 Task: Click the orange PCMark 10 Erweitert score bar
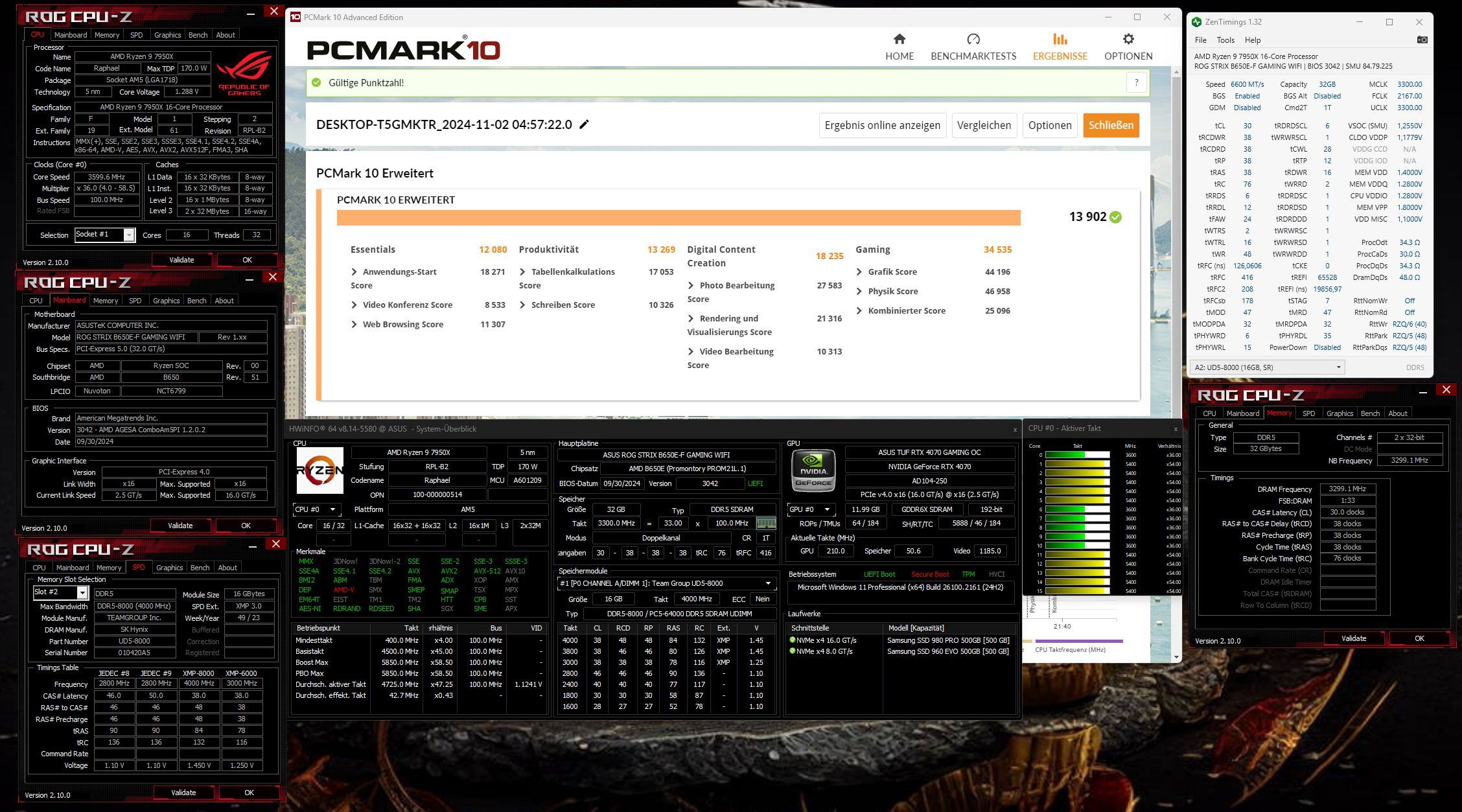pyautogui.click(x=679, y=217)
